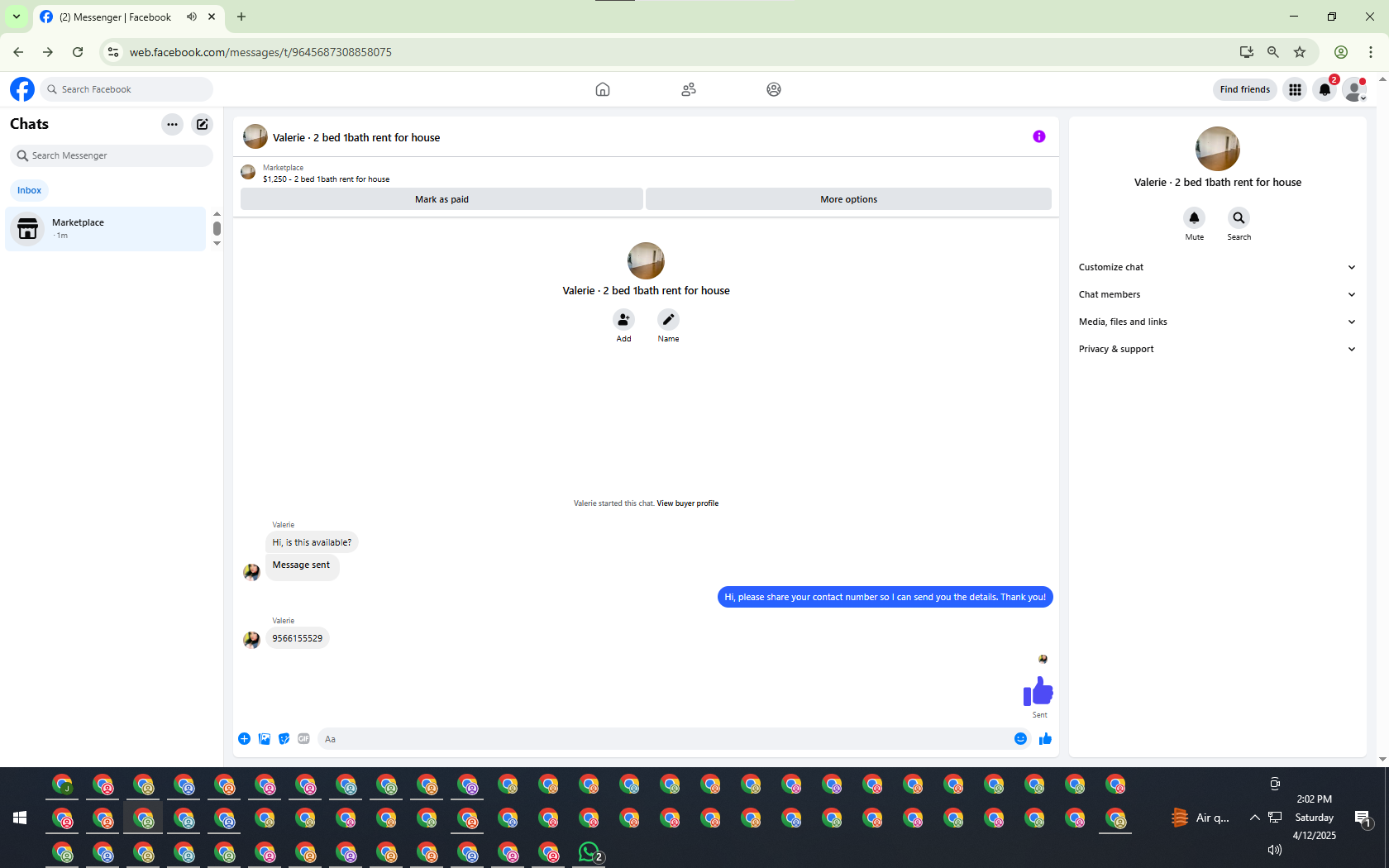Open the tab search dropdown arrow
Screen dimensions: 1389x868
pos(17,17)
